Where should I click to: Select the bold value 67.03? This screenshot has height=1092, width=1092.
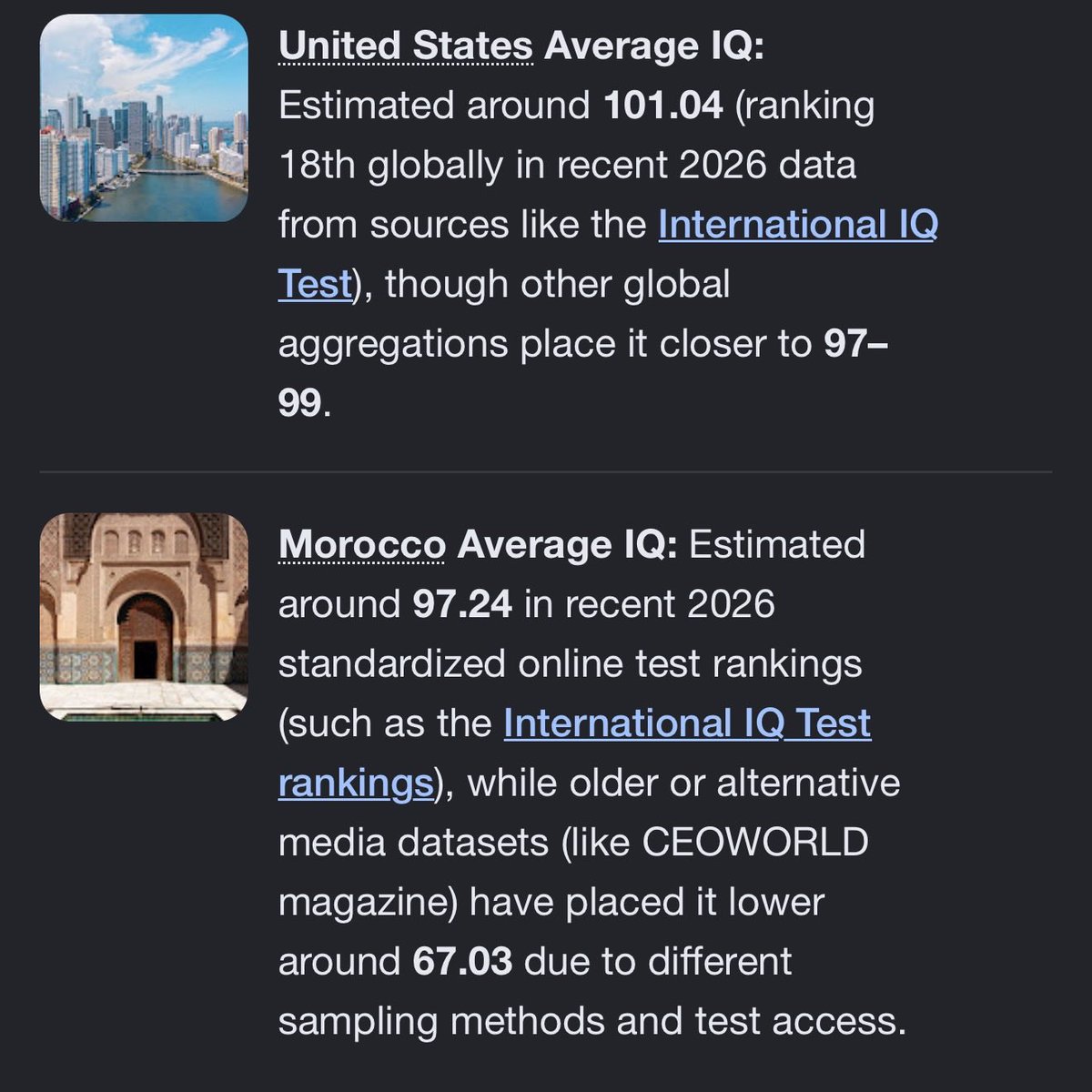click(462, 961)
